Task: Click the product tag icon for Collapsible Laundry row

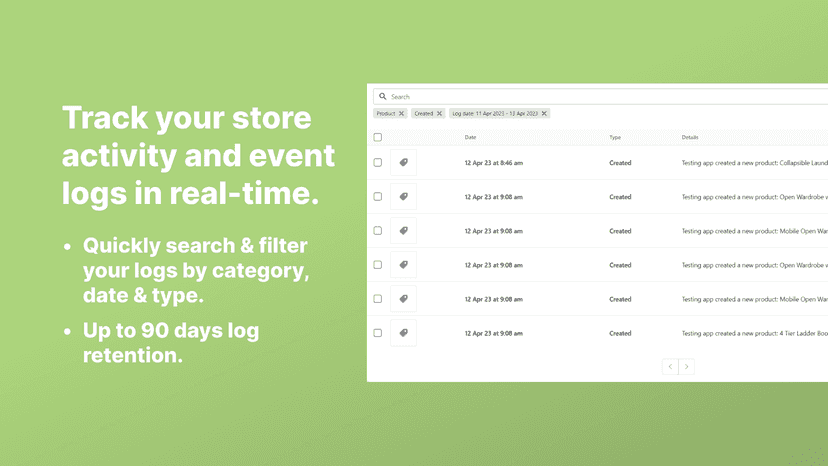Action: tap(403, 163)
